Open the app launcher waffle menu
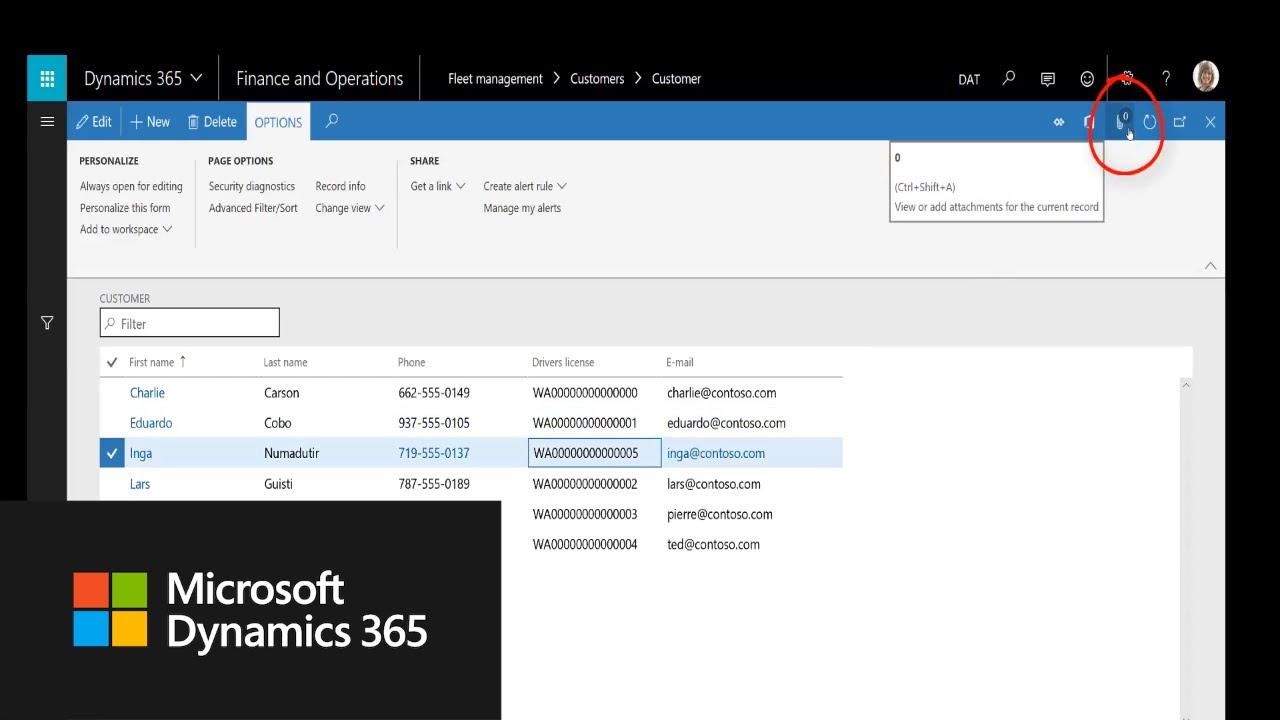1280x720 pixels. [x=47, y=78]
